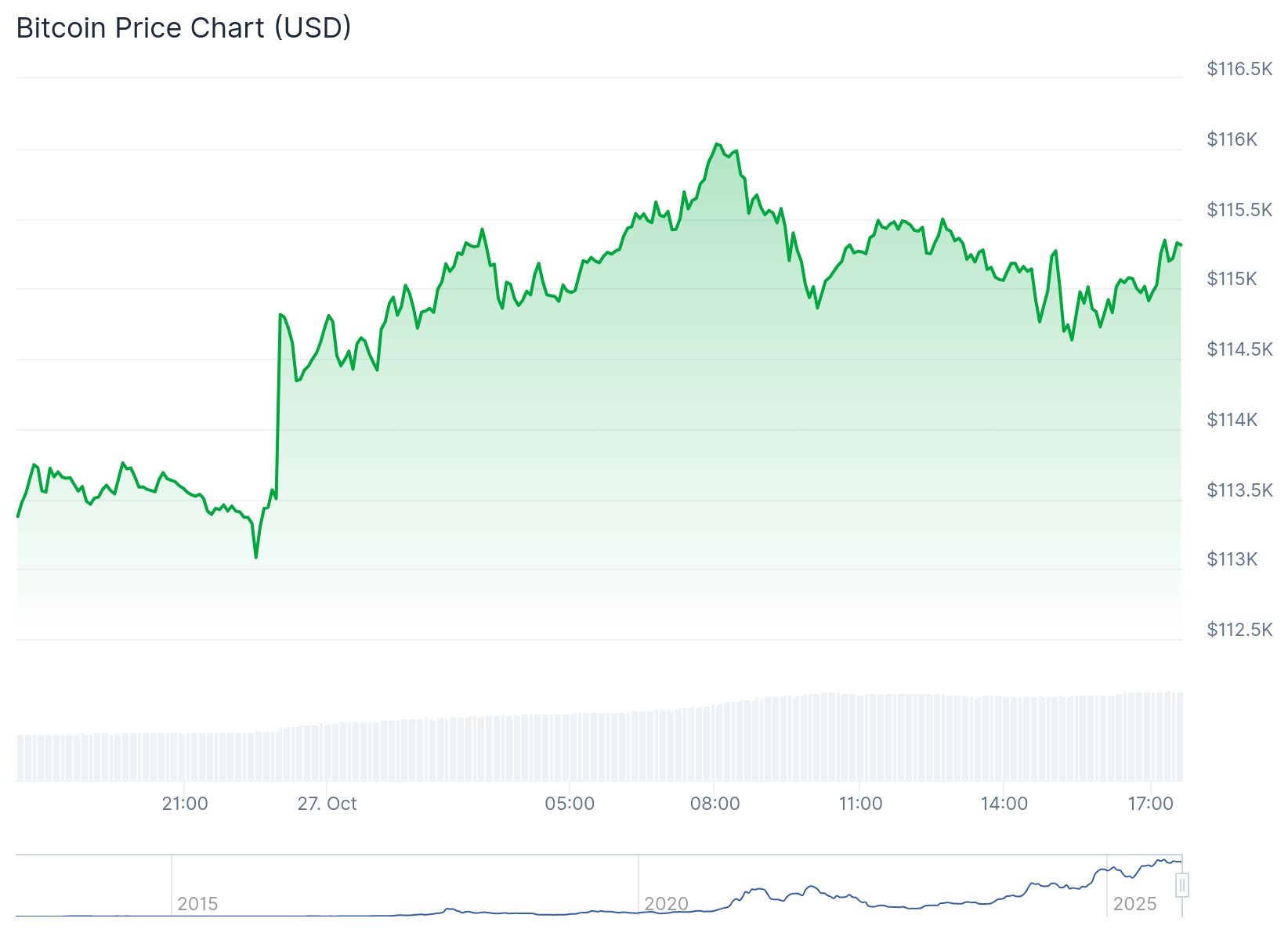Image resolution: width=1288 pixels, height=940 pixels.
Task: Click the $116.5K y-axis label
Action: (x=1239, y=69)
